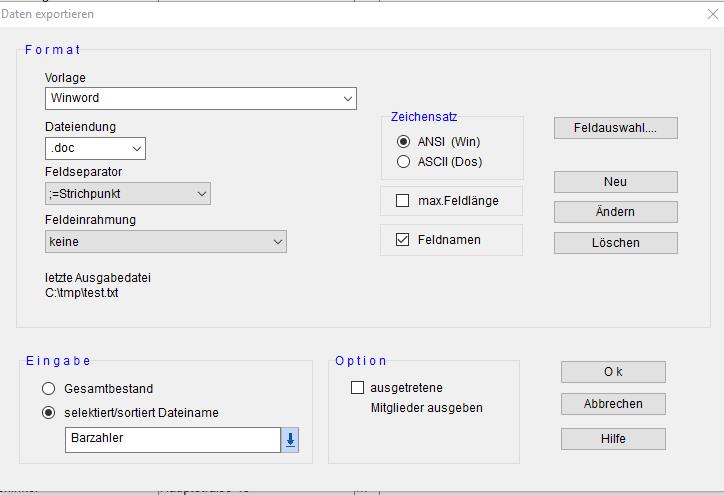Select the ANSI (Win) radio button
The height and width of the screenshot is (495, 724).
pos(403,141)
